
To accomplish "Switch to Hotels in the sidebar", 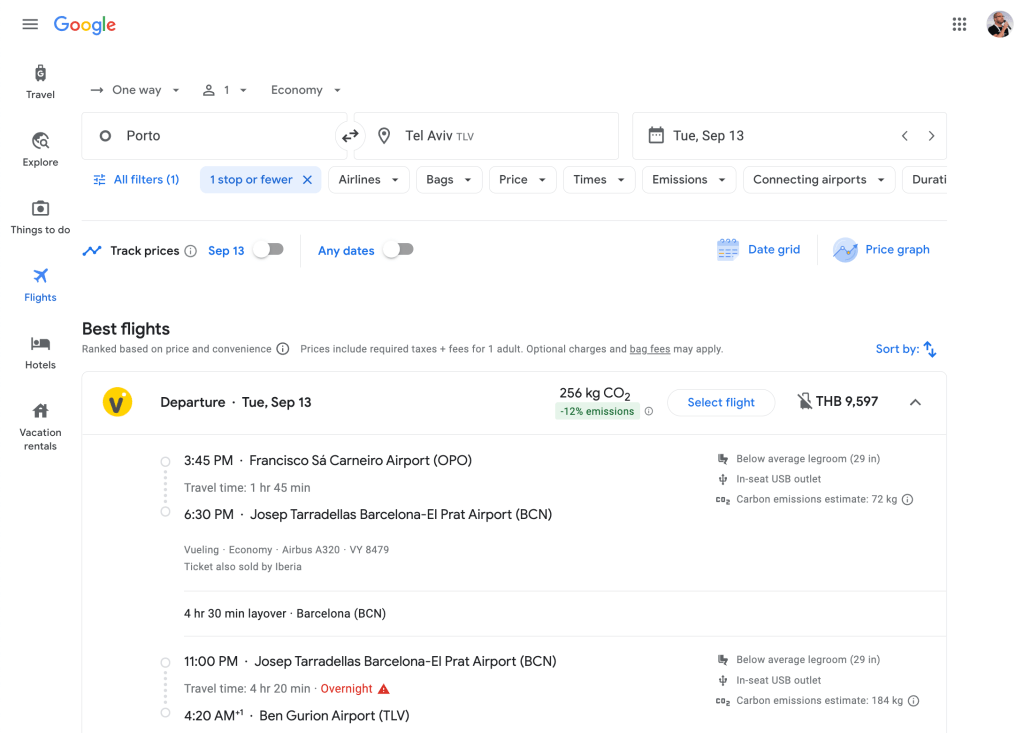I will click(40, 352).
